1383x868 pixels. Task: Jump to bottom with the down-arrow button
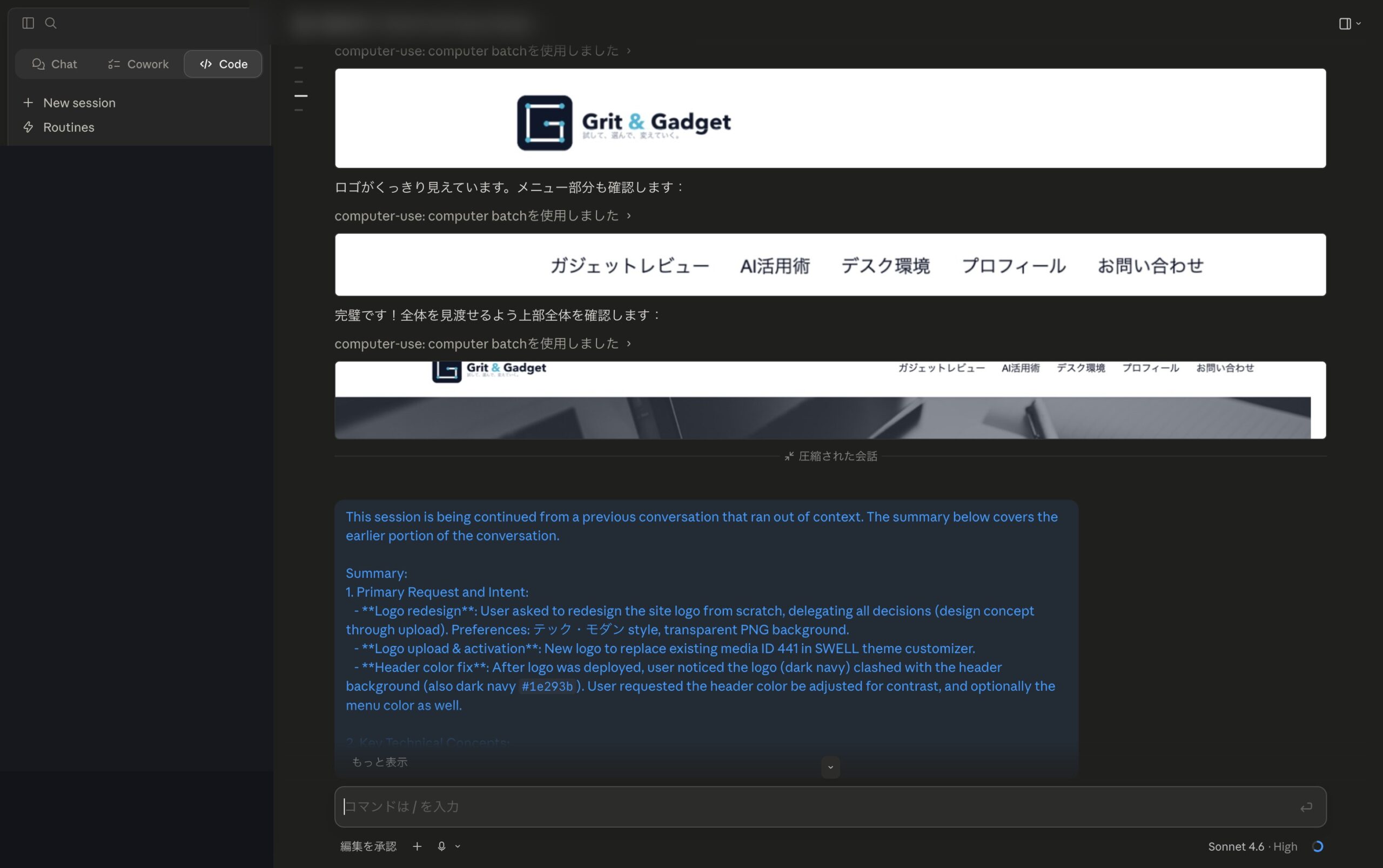click(x=830, y=767)
